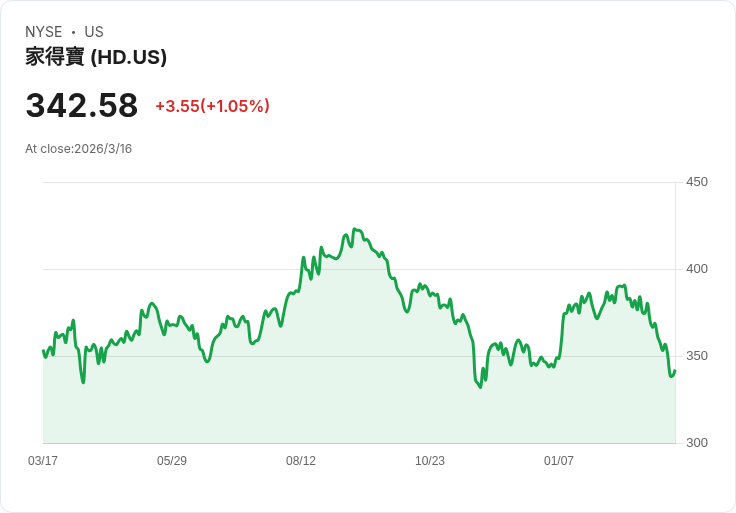The width and height of the screenshot is (736, 513).
Task: Select the highest peak of the price line
Action: tap(355, 229)
